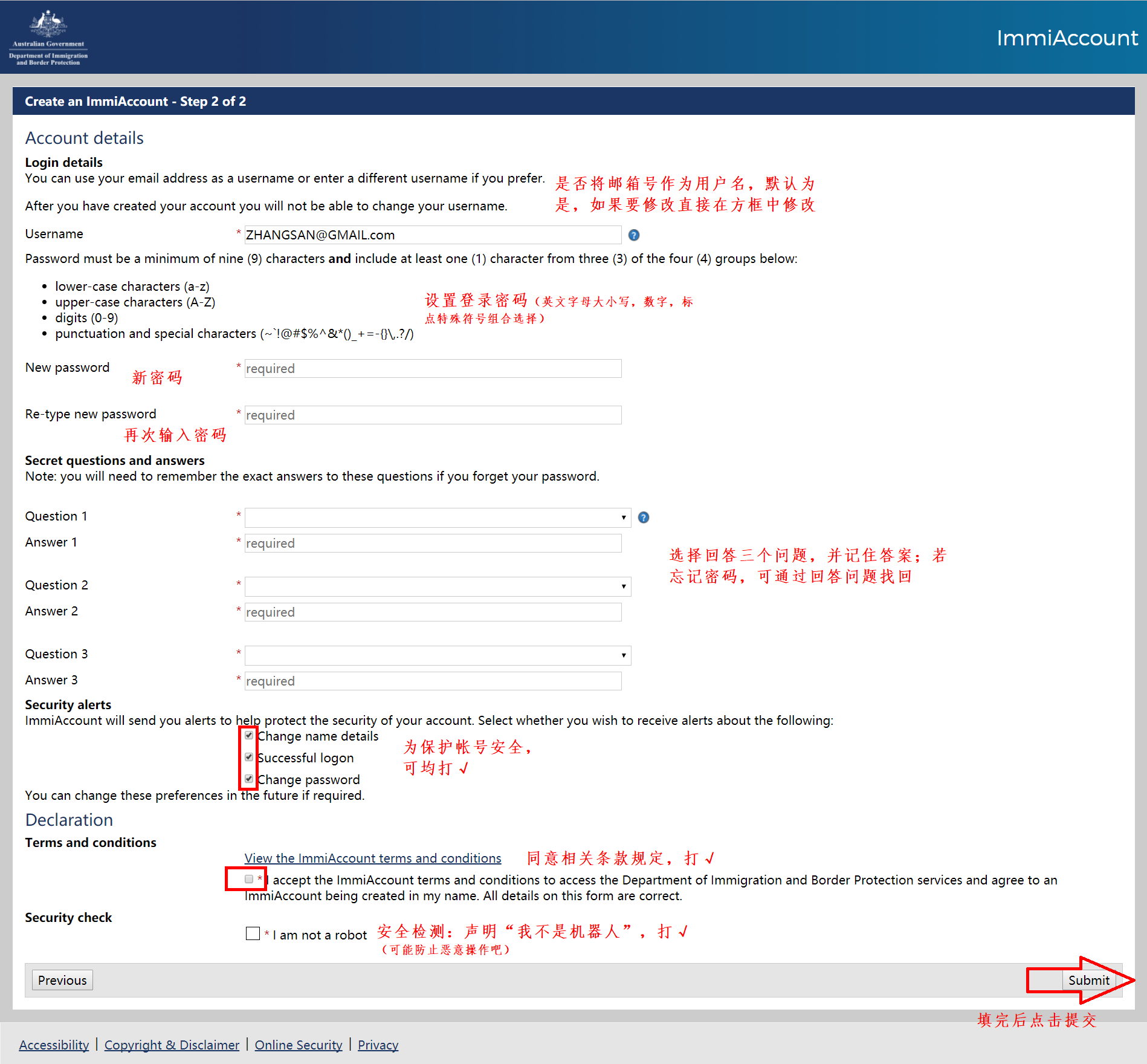
Task: Click the Previous button
Action: click(62, 980)
